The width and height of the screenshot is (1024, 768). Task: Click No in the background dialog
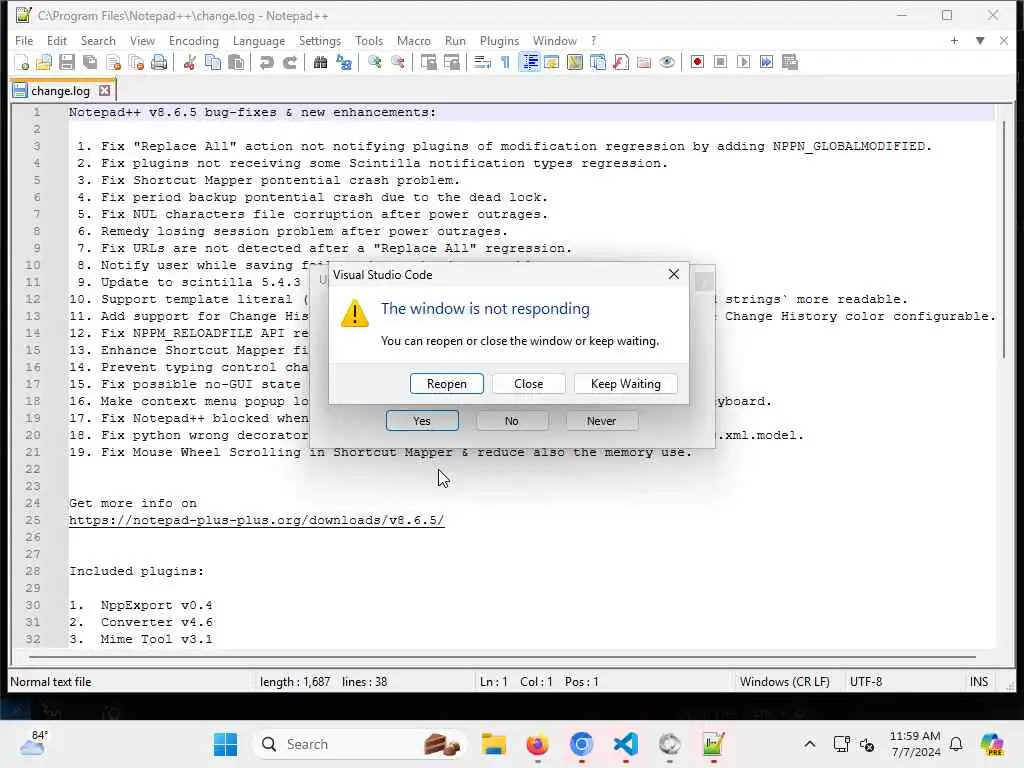[511, 421]
